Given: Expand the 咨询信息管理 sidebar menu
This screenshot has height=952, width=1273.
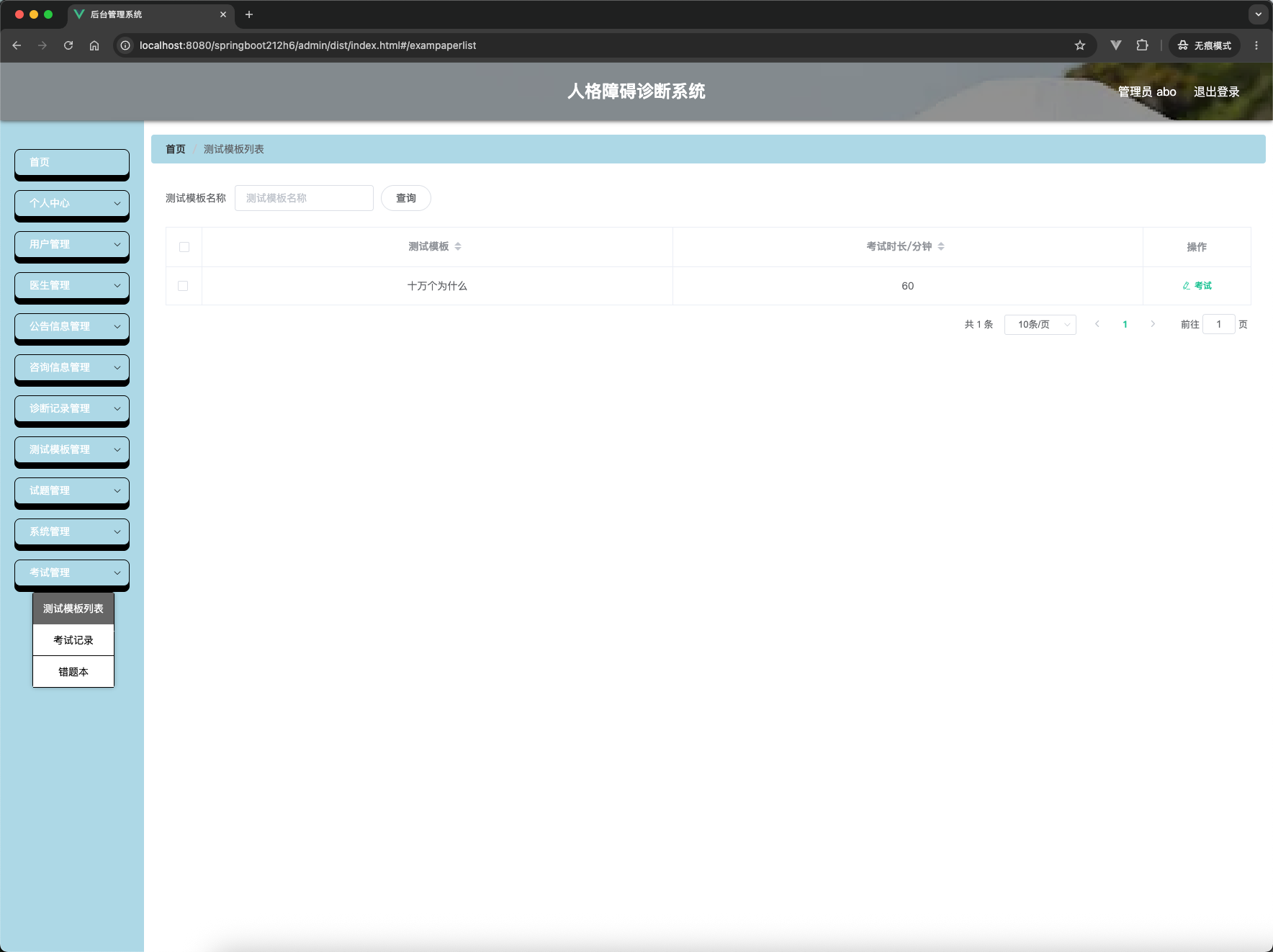Looking at the screenshot, I should tap(72, 367).
